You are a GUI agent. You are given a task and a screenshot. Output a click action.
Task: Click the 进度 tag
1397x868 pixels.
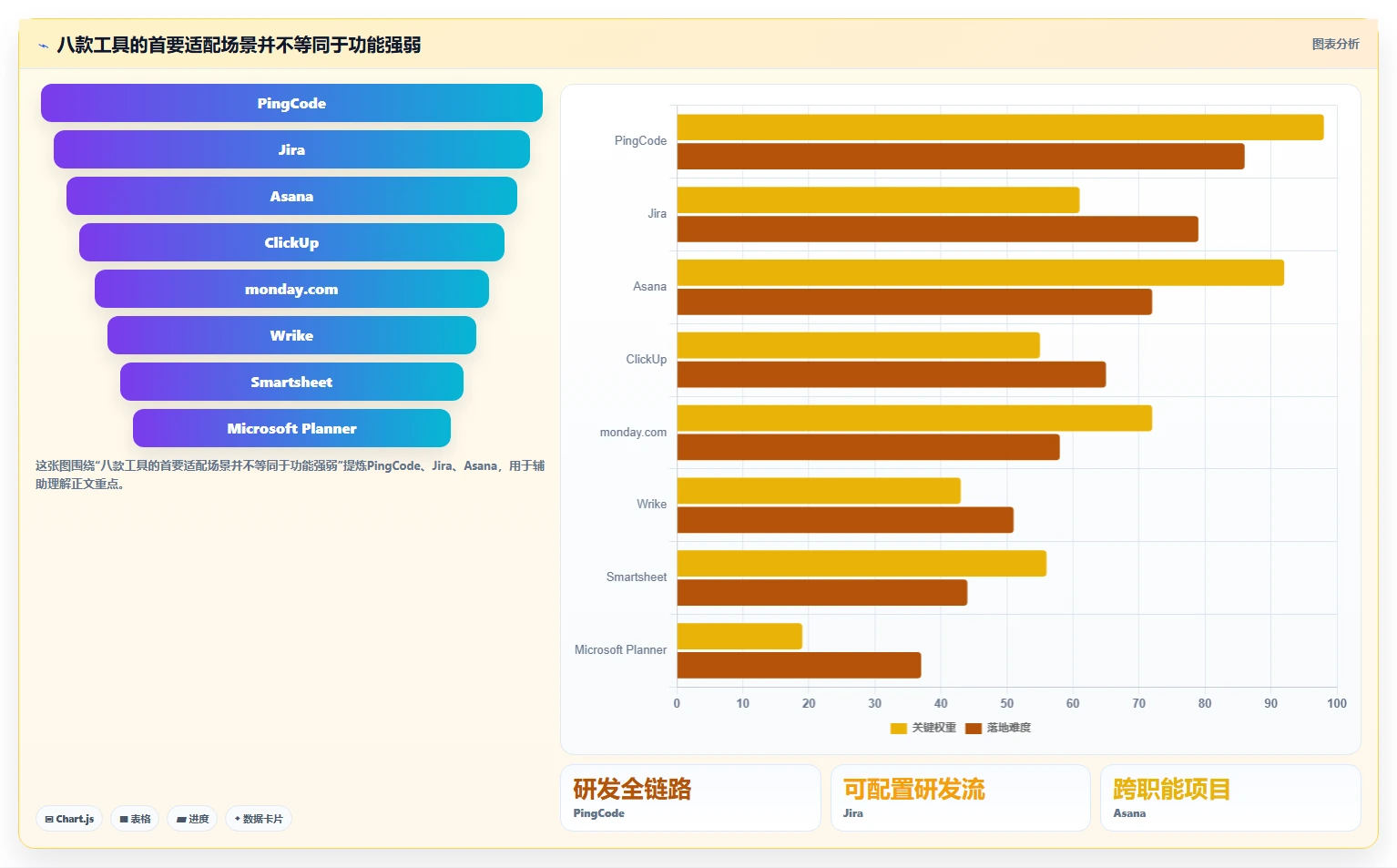coord(192,819)
